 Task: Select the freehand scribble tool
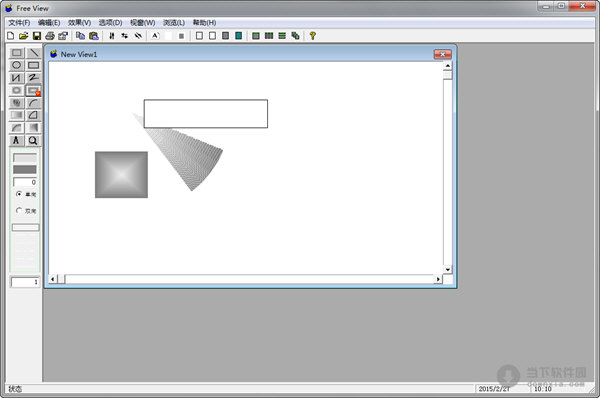(x=34, y=78)
